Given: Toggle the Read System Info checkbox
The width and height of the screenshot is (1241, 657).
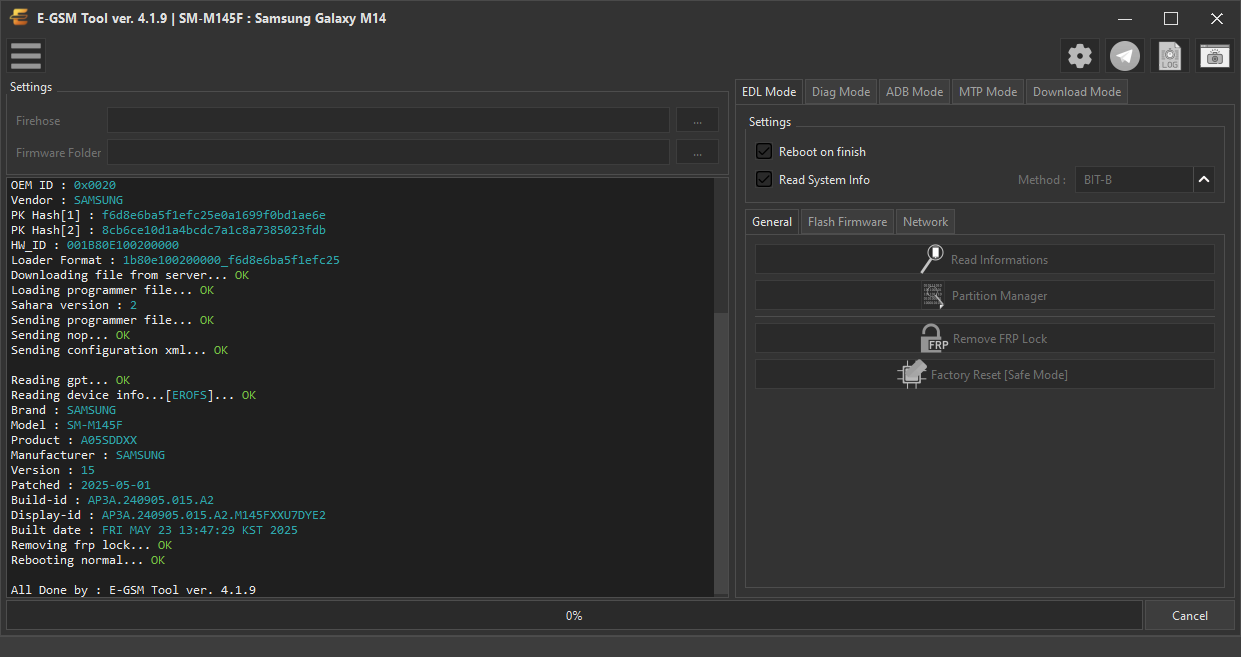Looking at the screenshot, I should point(764,180).
